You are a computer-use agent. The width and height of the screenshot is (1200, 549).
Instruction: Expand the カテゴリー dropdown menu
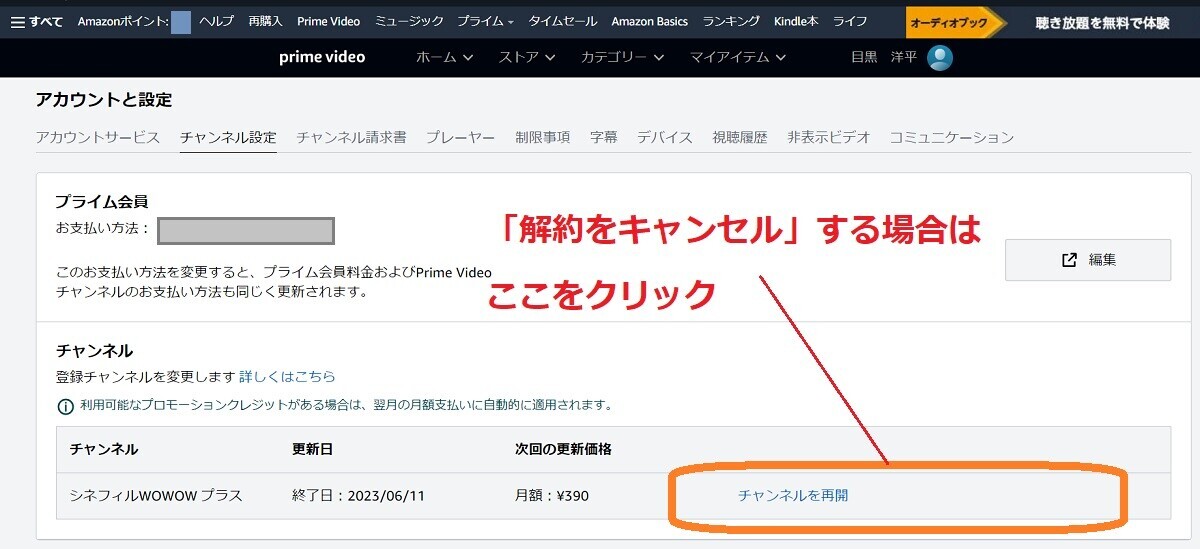click(x=622, y=58)
